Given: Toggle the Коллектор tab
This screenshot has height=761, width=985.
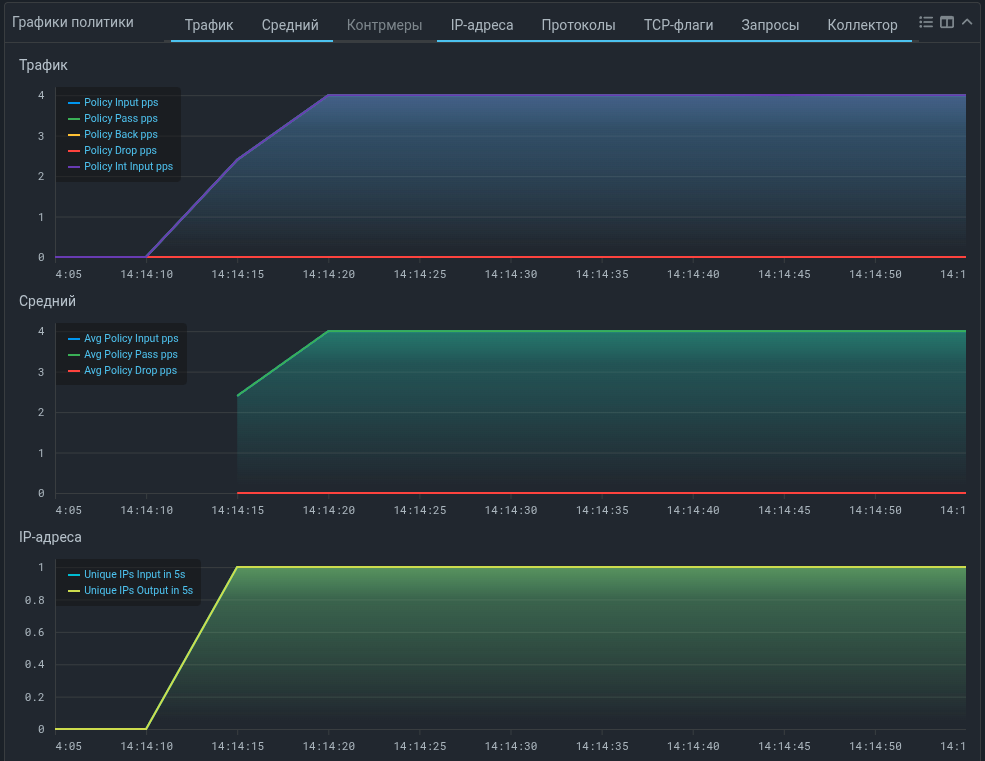Looking at the screenshot, I should pos(862,25).
